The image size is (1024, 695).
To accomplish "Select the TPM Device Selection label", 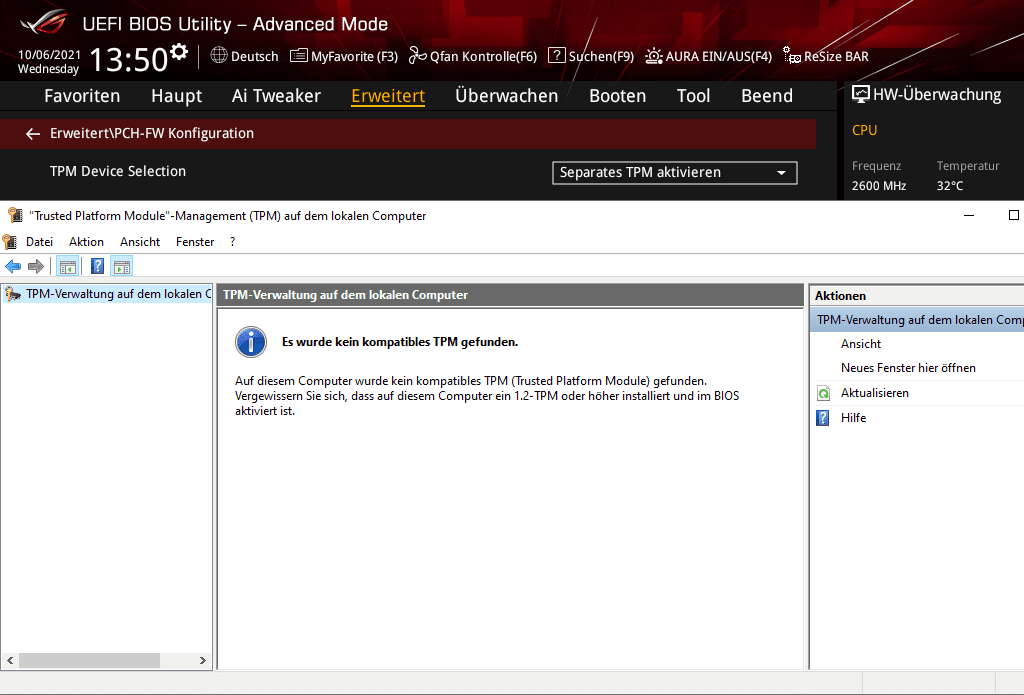I will pos(118,171).
